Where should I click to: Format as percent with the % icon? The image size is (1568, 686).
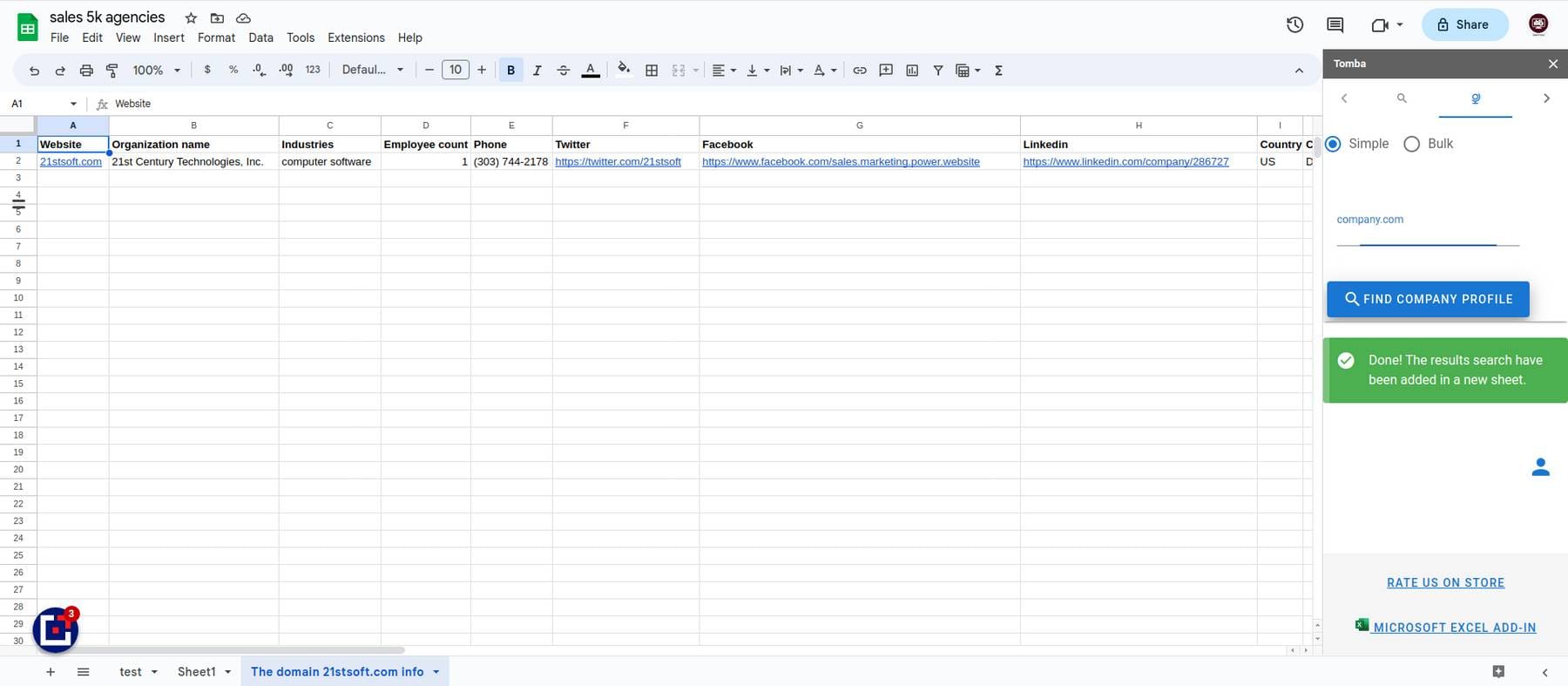[233, 70]
